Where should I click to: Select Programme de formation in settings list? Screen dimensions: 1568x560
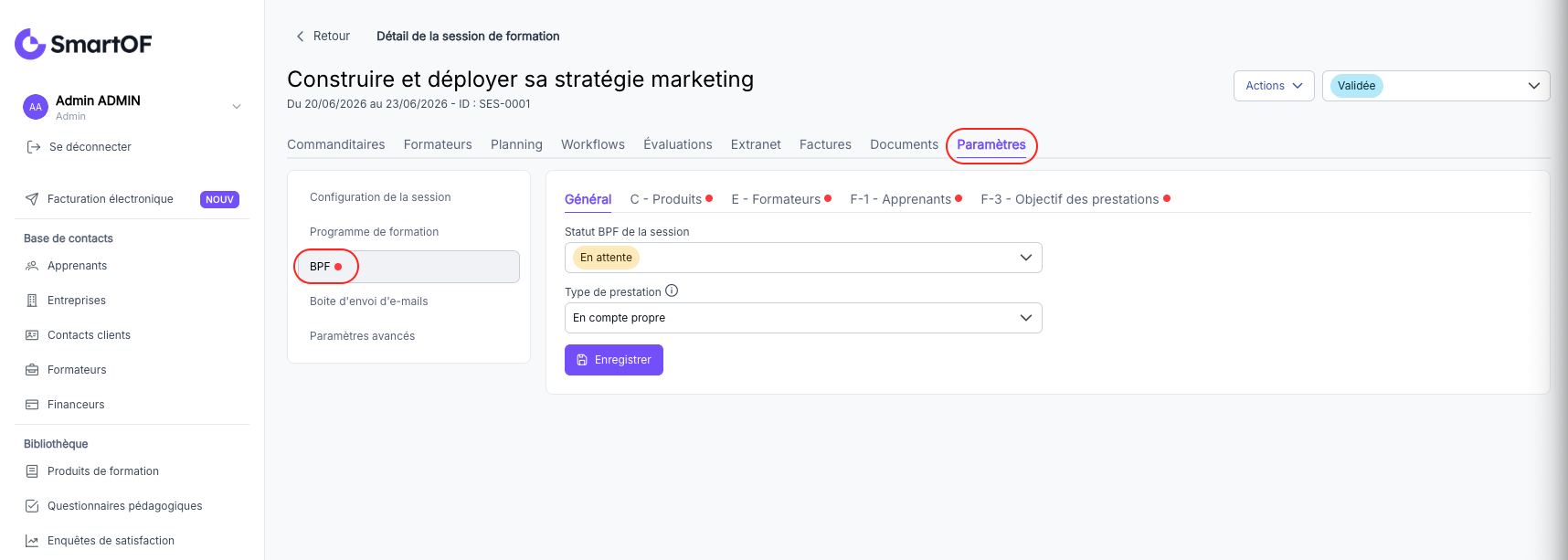point(374,232)
